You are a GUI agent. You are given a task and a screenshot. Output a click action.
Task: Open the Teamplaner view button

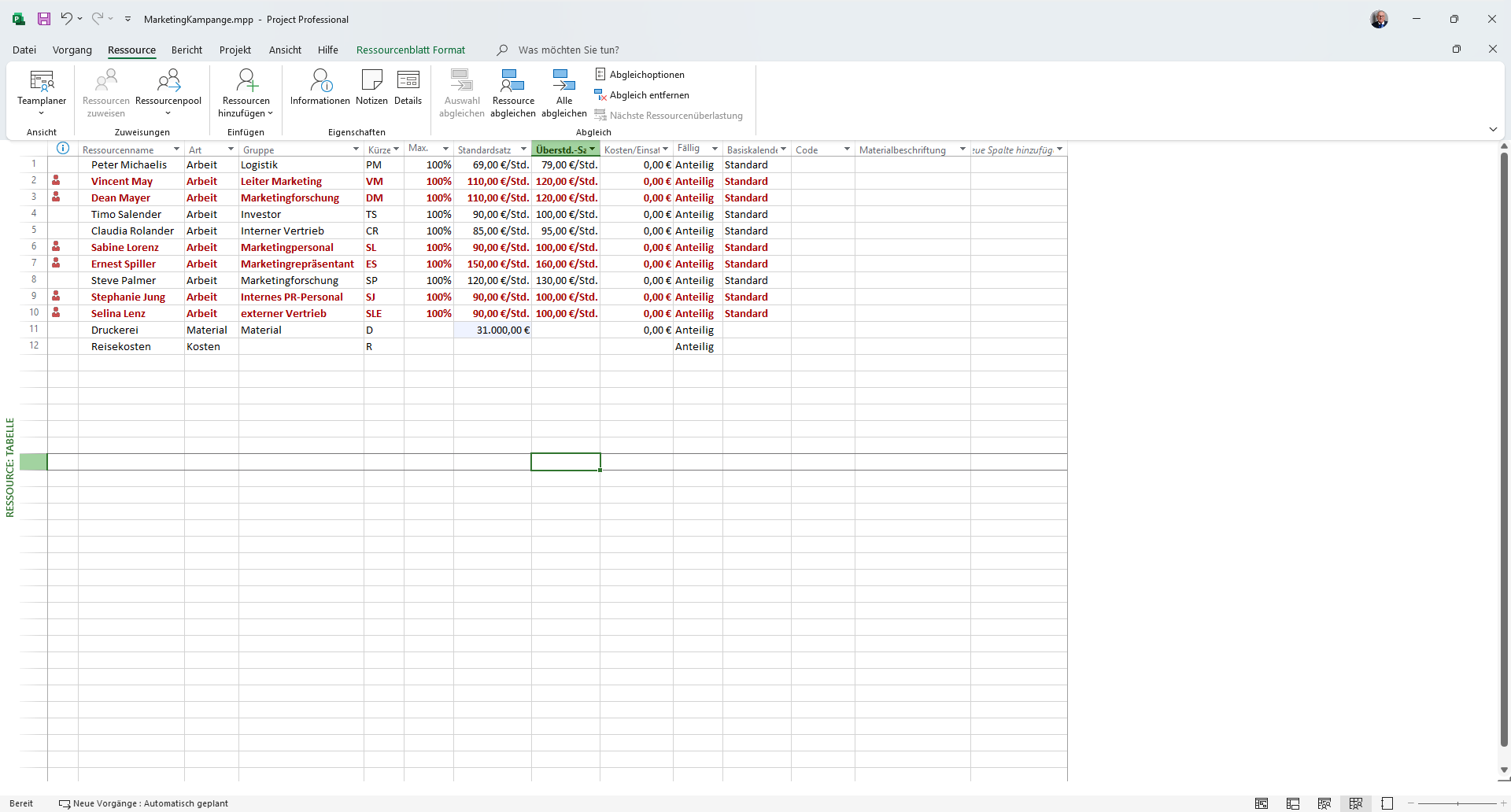click(x=42, y=91)
